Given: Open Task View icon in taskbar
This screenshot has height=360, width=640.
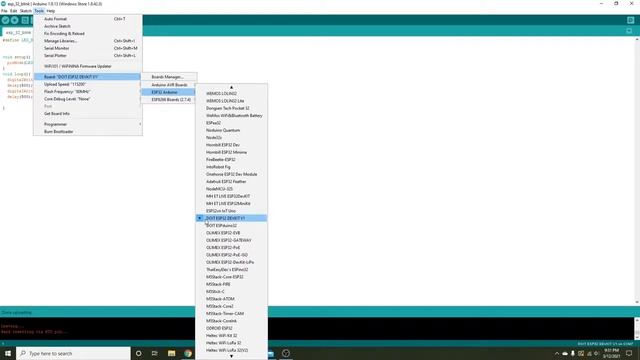Looking at the screenshot, I should click(155, 353).
